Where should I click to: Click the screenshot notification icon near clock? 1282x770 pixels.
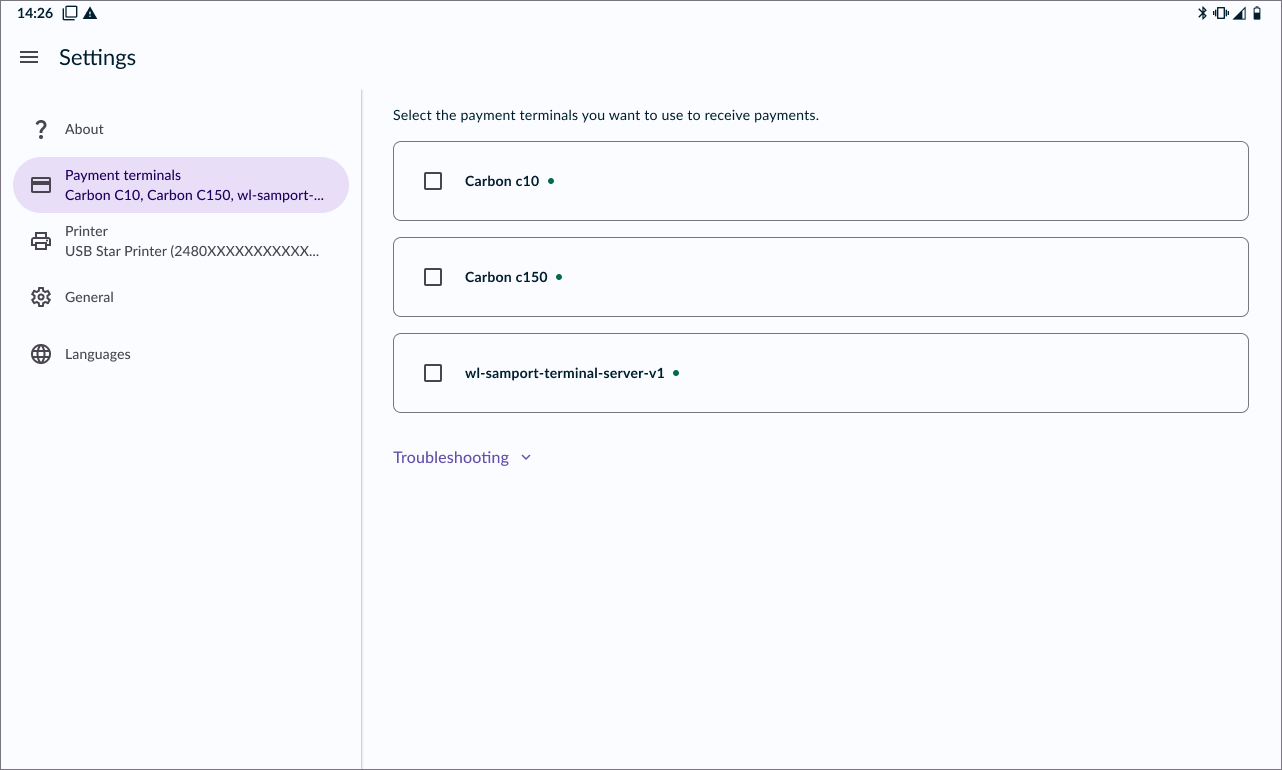point(70,13)
